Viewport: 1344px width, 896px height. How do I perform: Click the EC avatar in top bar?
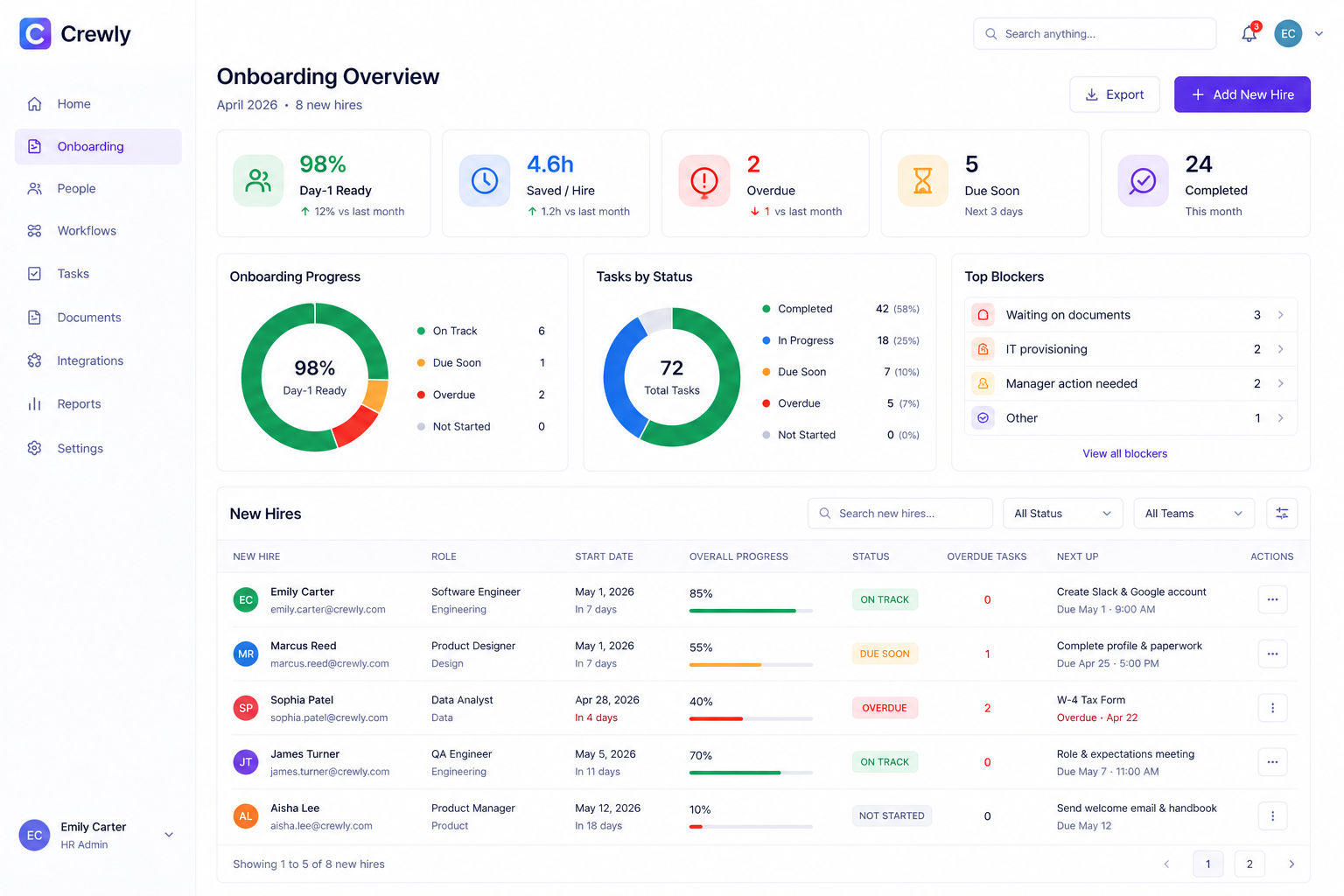(x=1288, y=34)
